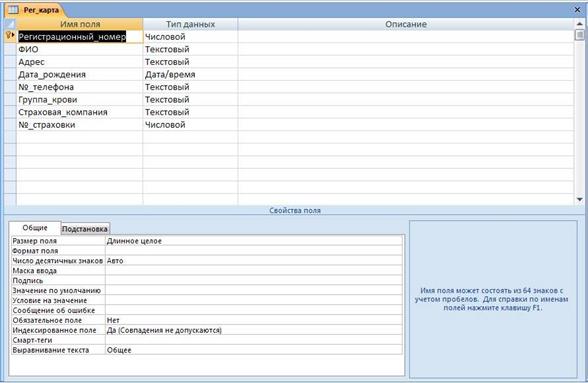Screen dimensions: 588x383
Task: Click the Описание column header
Action: point(406,24)
